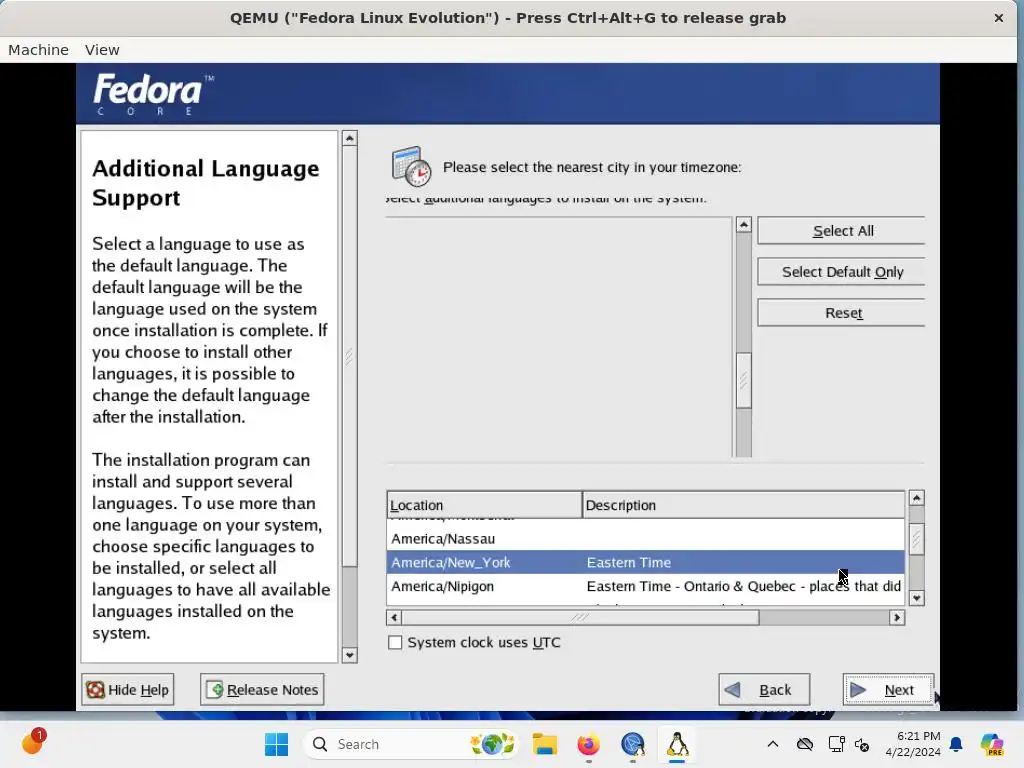
Task: Open the View menu in QEMU
Action: [102, 50]
